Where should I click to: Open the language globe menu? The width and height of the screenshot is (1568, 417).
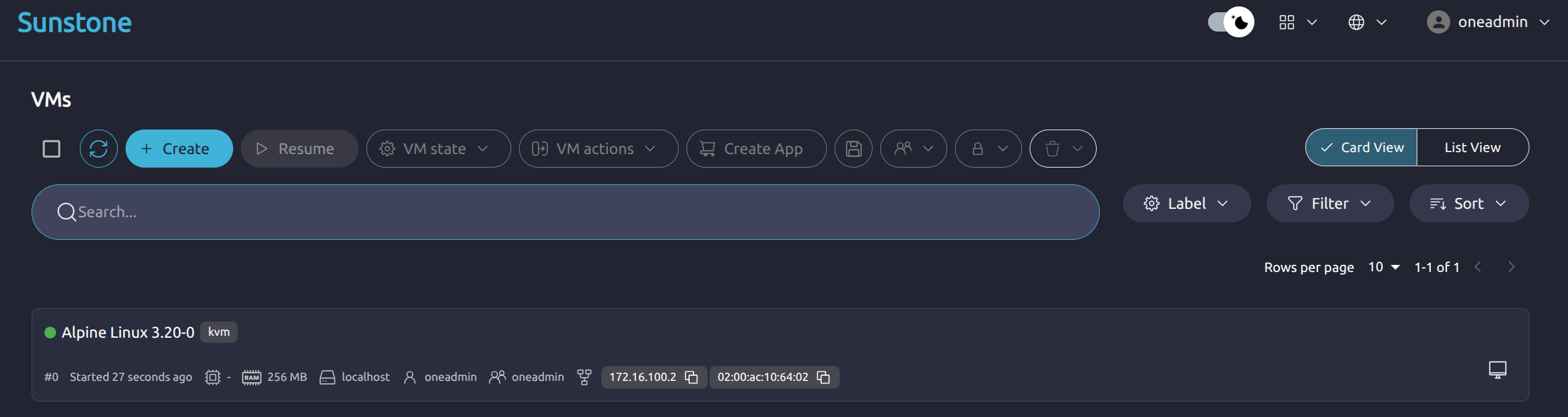pyautogui.click(x=1367, y=23)
